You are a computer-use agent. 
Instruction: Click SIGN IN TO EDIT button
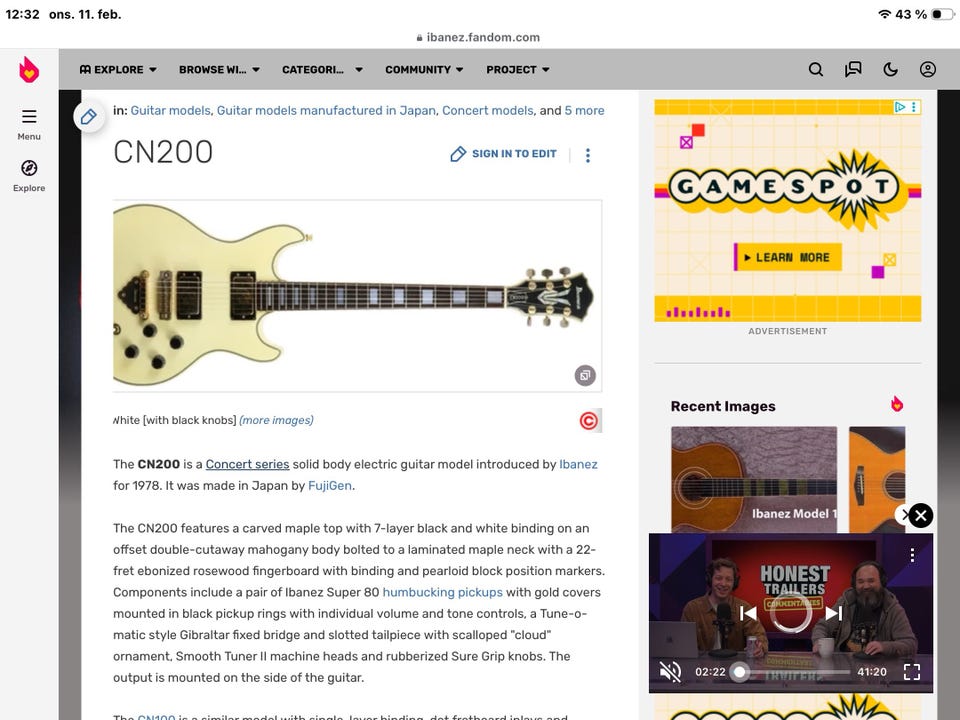tap(504, 154)
